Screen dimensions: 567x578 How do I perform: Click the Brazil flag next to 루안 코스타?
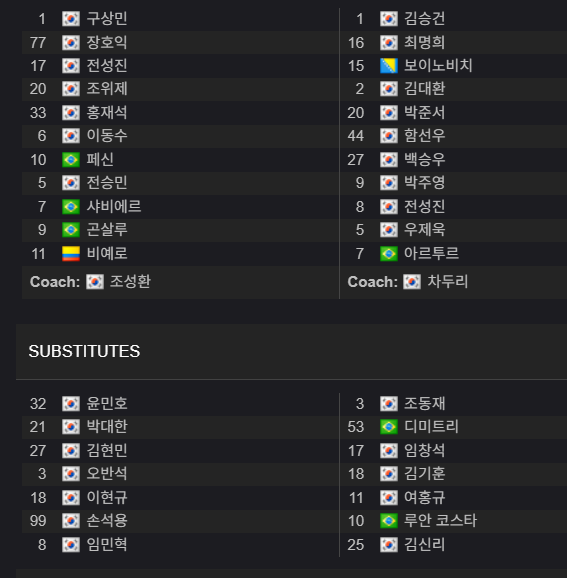tap(389, 521)
